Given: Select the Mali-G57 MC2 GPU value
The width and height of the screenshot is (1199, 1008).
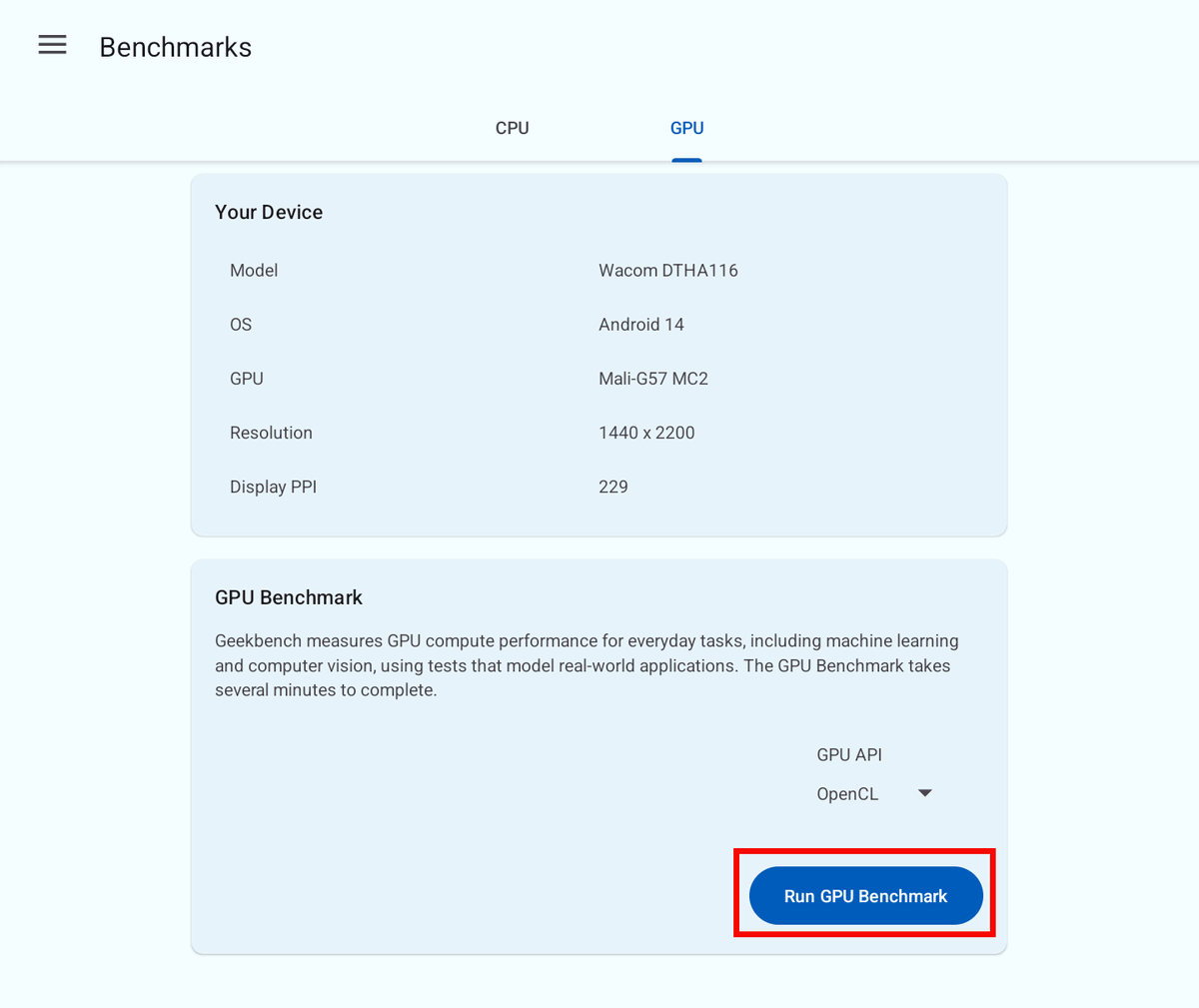Looking at the screenshot, I should [x=653, y=378].
